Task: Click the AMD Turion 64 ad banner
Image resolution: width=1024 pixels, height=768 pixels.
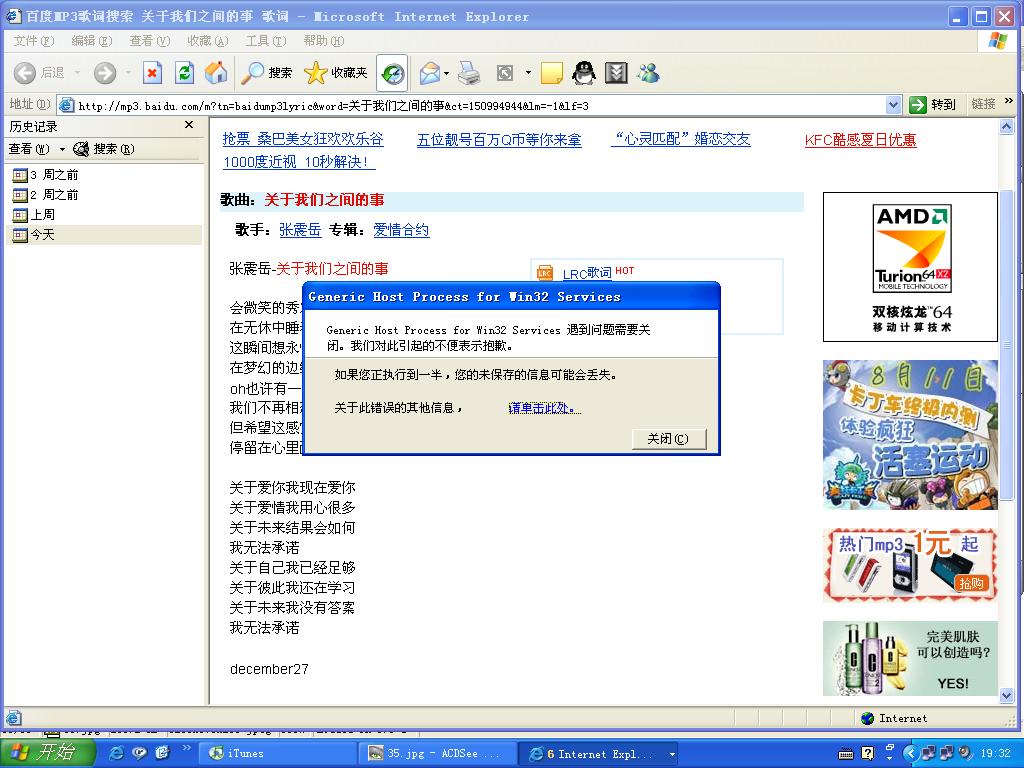Action: click(x=910, y=267)
